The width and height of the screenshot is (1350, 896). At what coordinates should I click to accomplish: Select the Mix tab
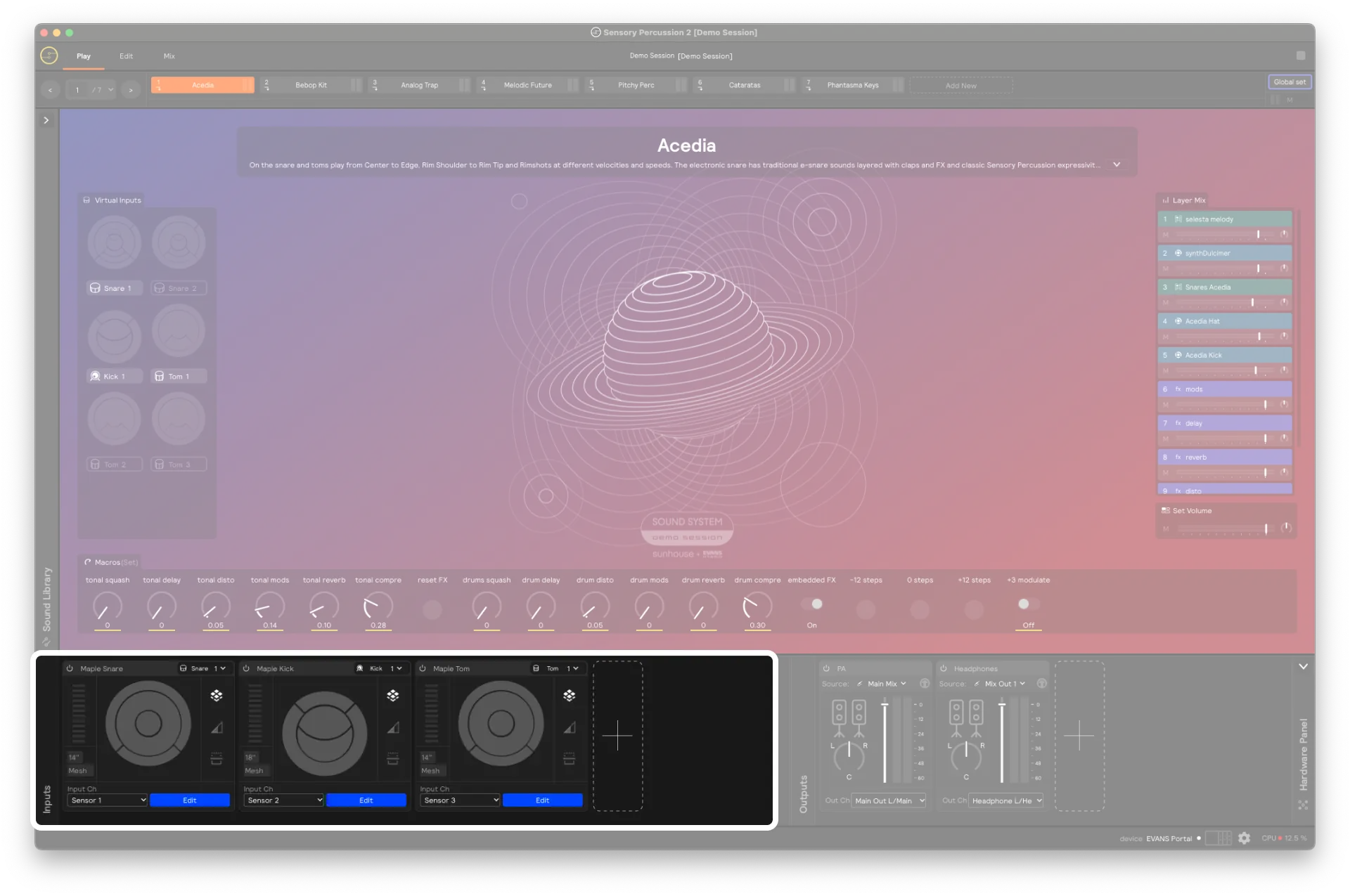tap(169, 55)
